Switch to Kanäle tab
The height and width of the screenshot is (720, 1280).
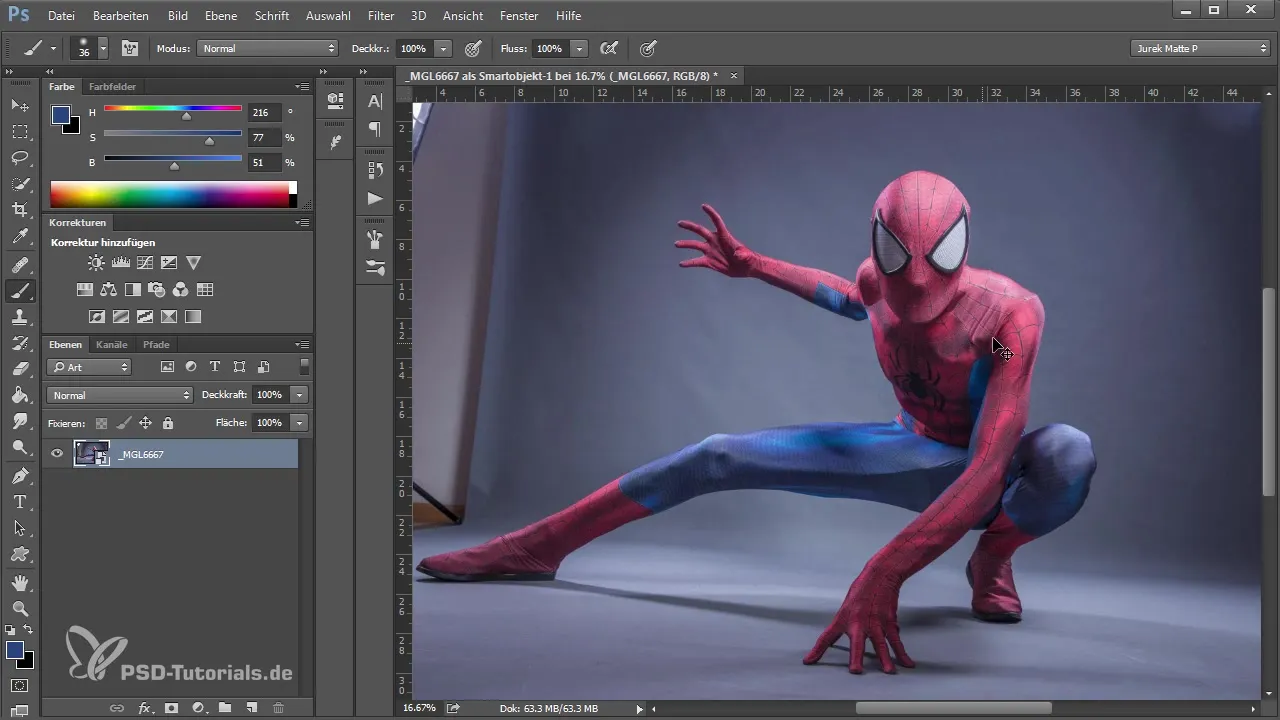112,345
